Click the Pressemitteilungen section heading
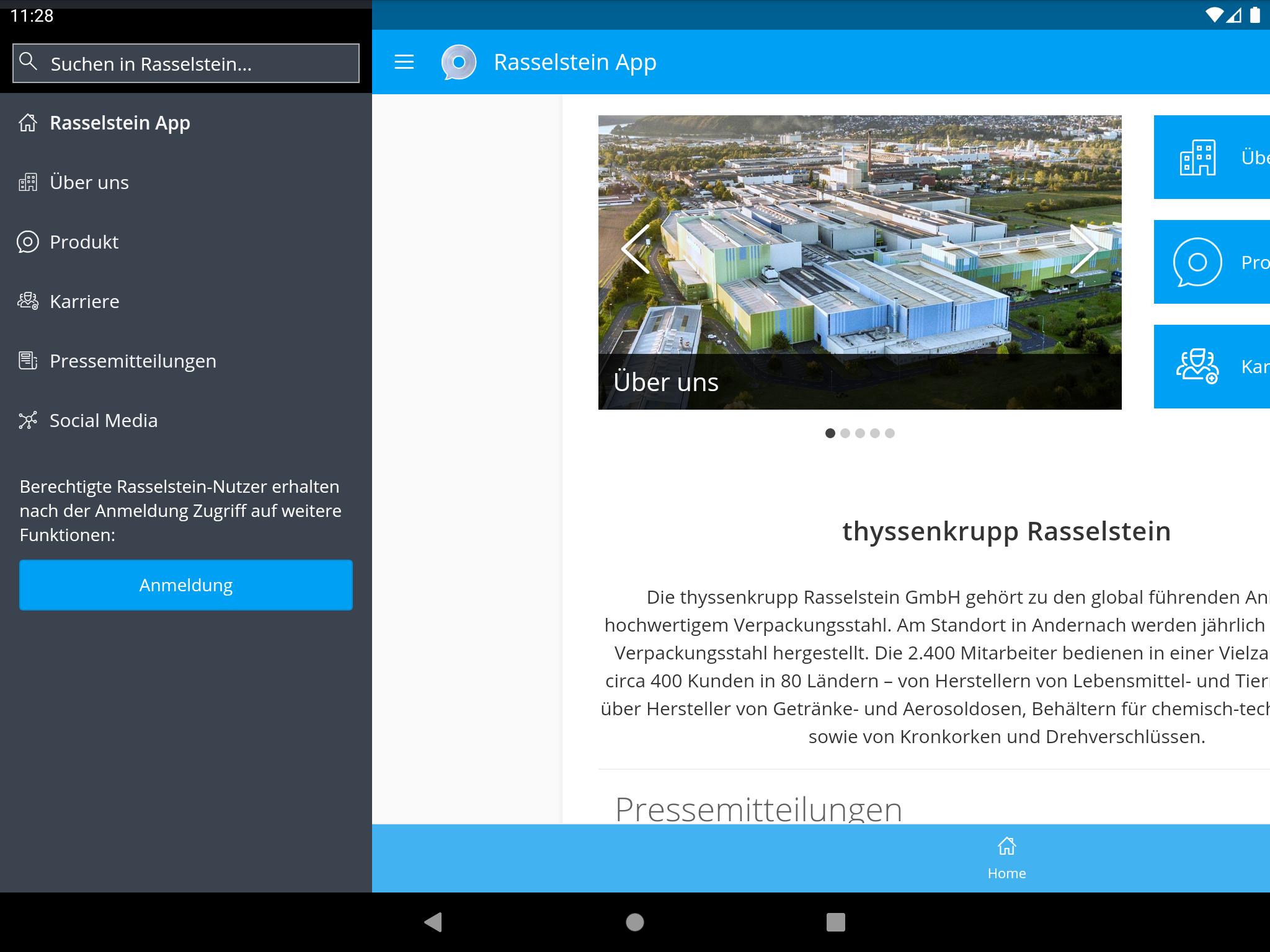Image resolution: width=1270 pixels, height=952 pixels. [758, 808]
